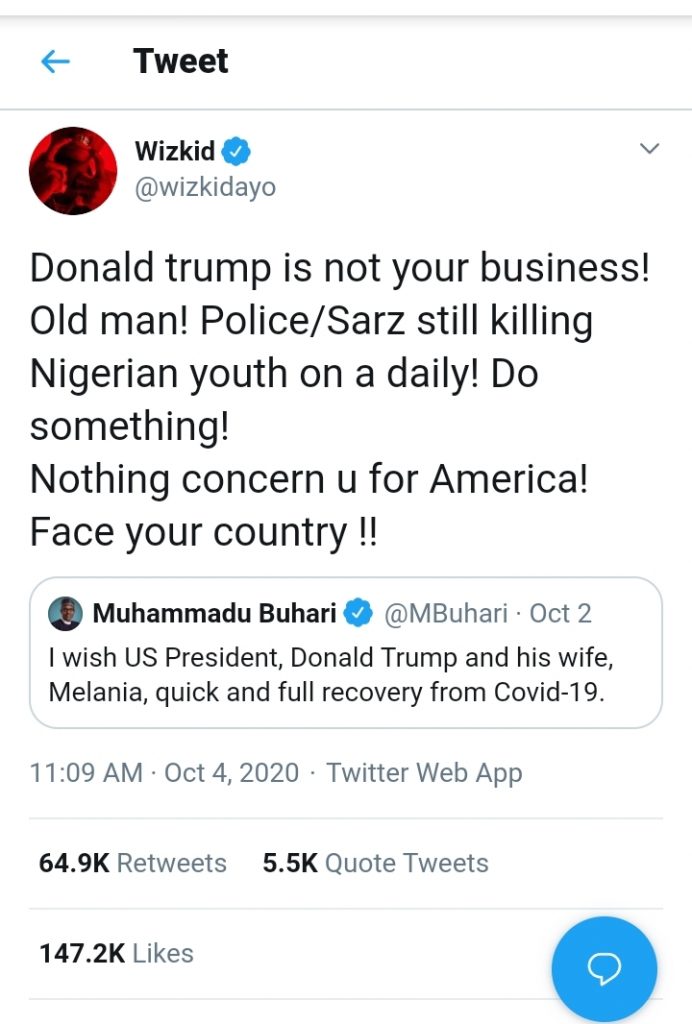View the 64.9K Retweets list
The image size is (692, 1024).
(133, 863)
